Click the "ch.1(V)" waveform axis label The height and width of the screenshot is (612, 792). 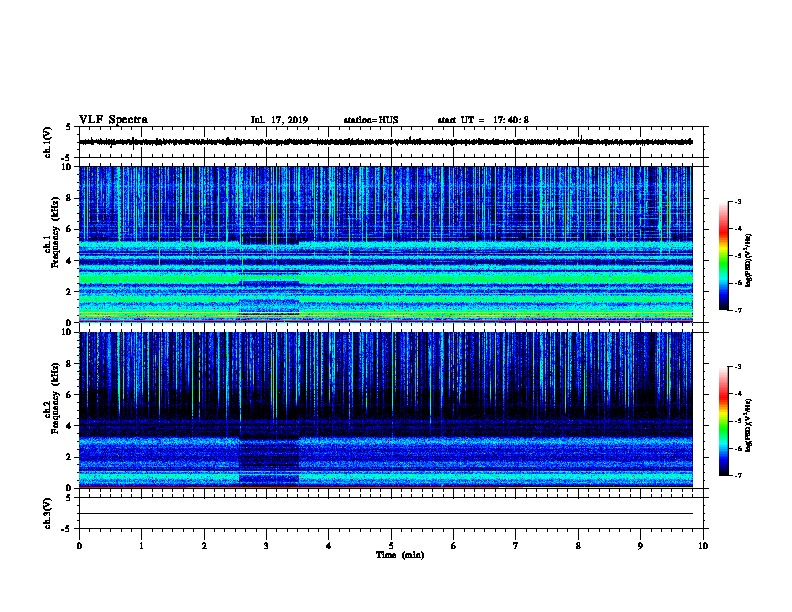pyautogui.click(x=48, y=142)
